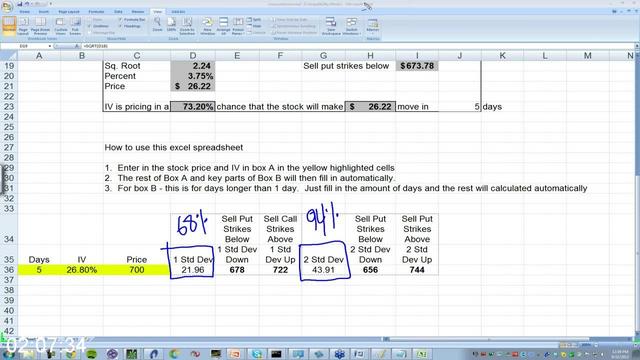This screenshot has width=640, height=360.
Task: Select Percent value 3.75%
Action: pyautogui.click(x=193, y=76)
